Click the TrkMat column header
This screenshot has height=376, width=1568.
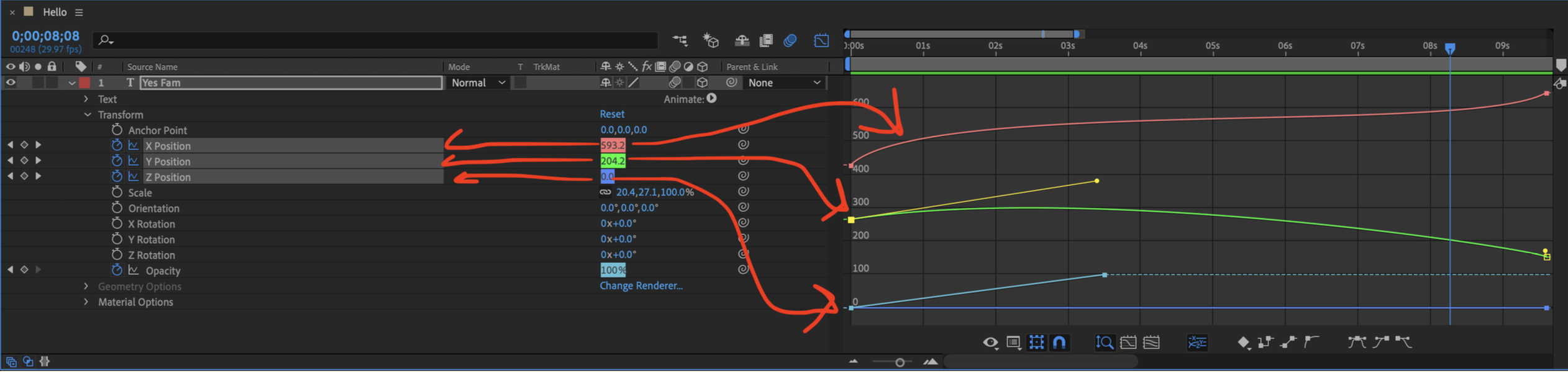[x=547, y=67]
